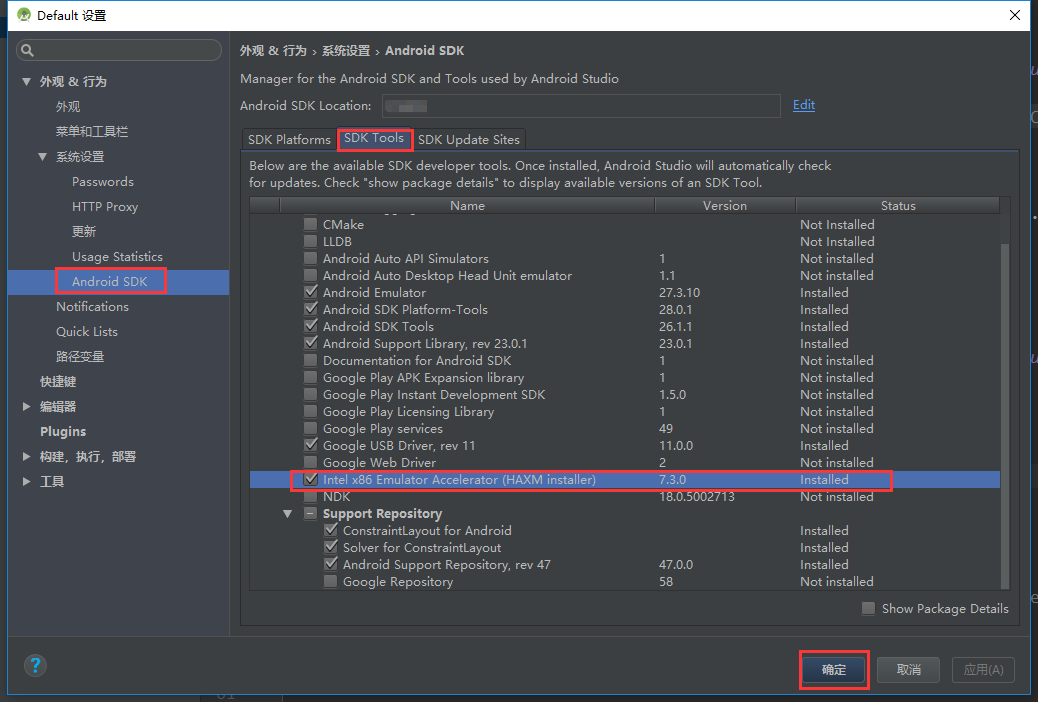This screenshot has width=1038, height=702.
Task: Check the NDK checkbox
Action: pos(310,496)
